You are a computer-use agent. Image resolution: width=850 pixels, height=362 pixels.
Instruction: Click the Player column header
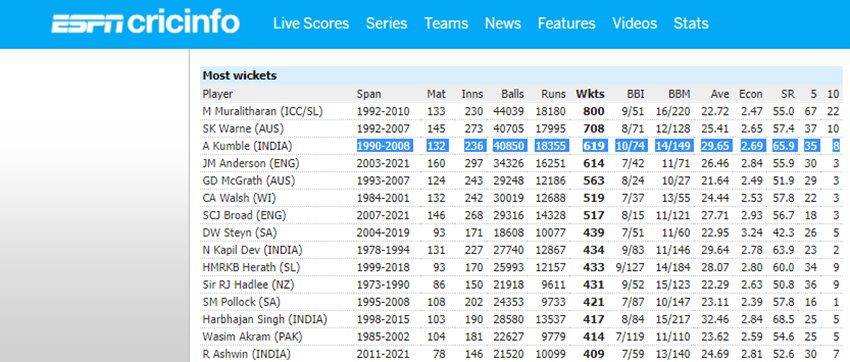[x=217, y=94]
